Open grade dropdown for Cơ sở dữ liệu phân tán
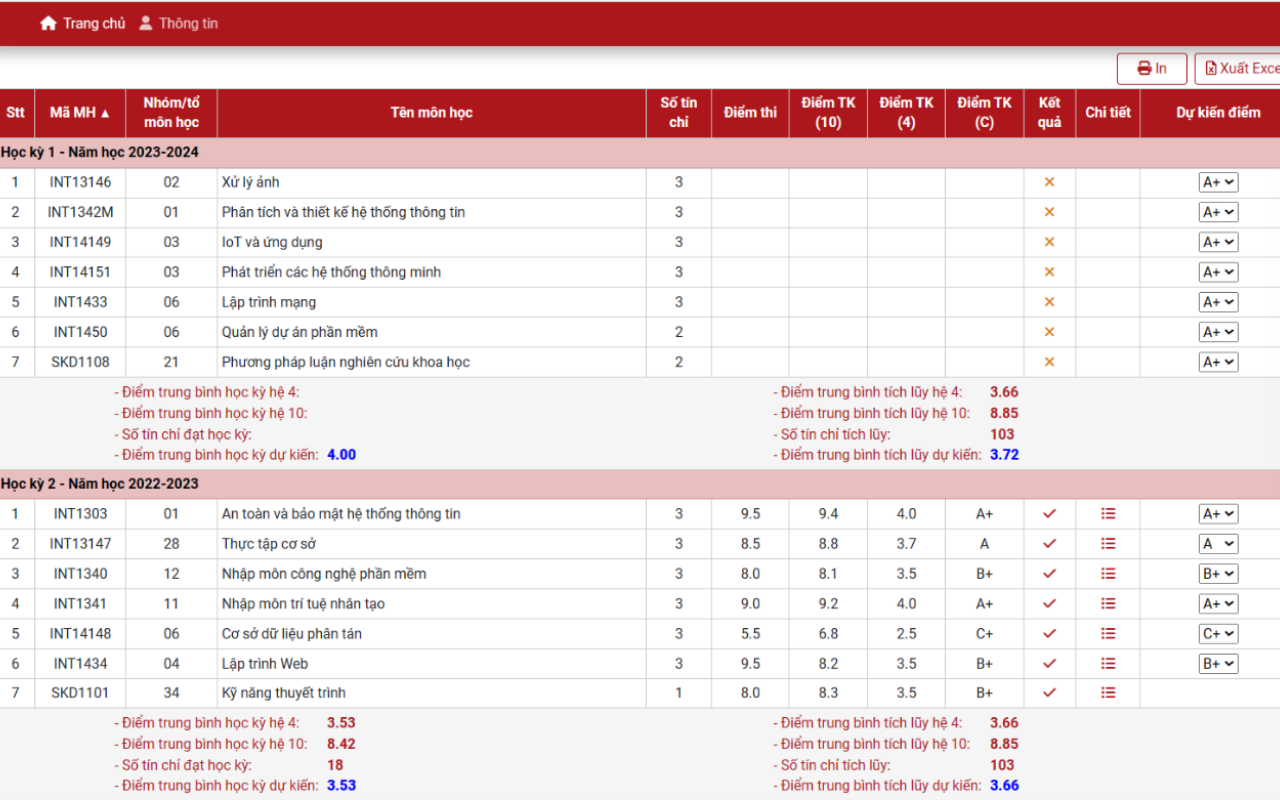 click(x=1218, y=634)
